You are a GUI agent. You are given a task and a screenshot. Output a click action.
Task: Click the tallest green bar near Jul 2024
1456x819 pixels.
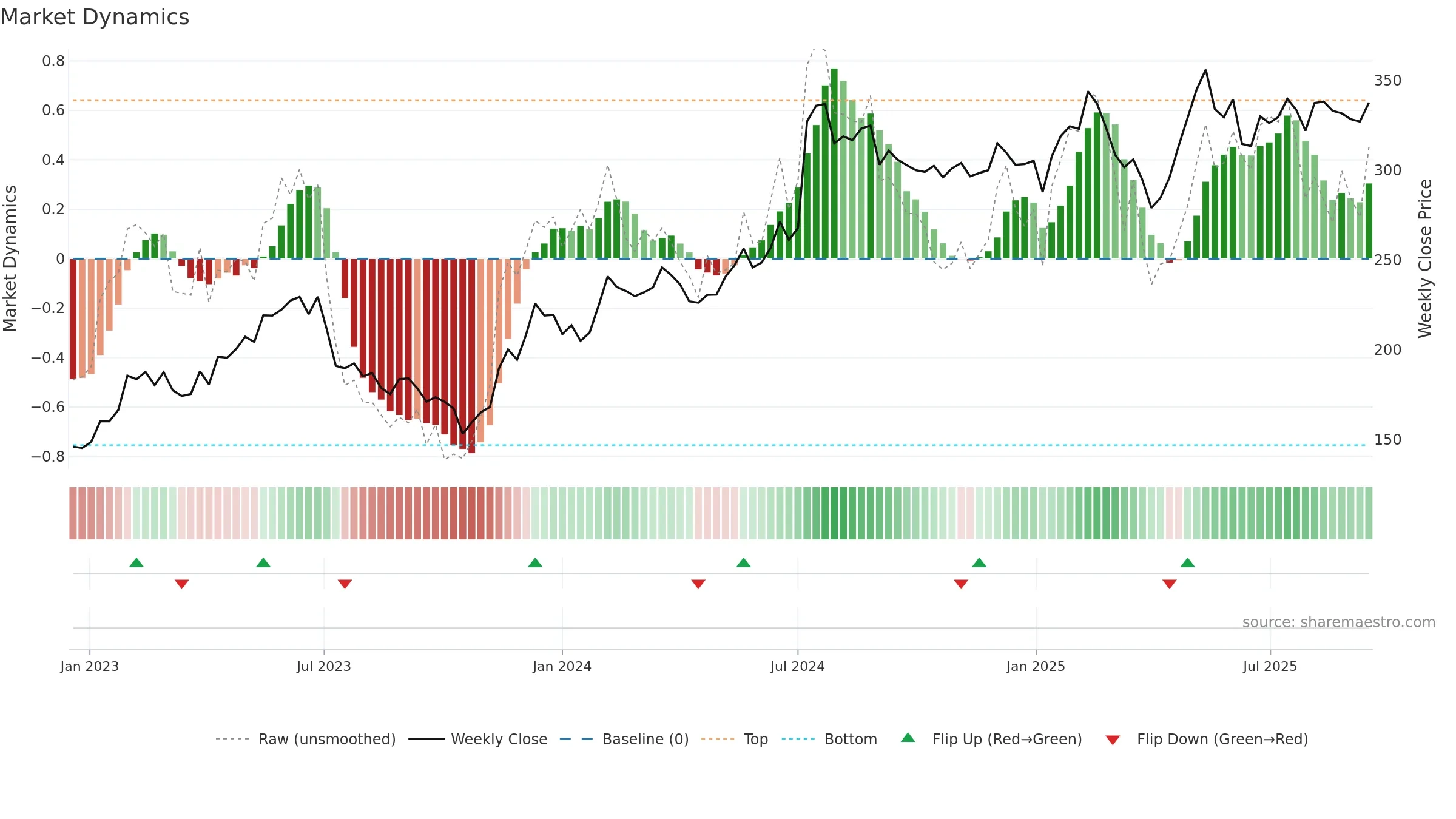(834, 164)
